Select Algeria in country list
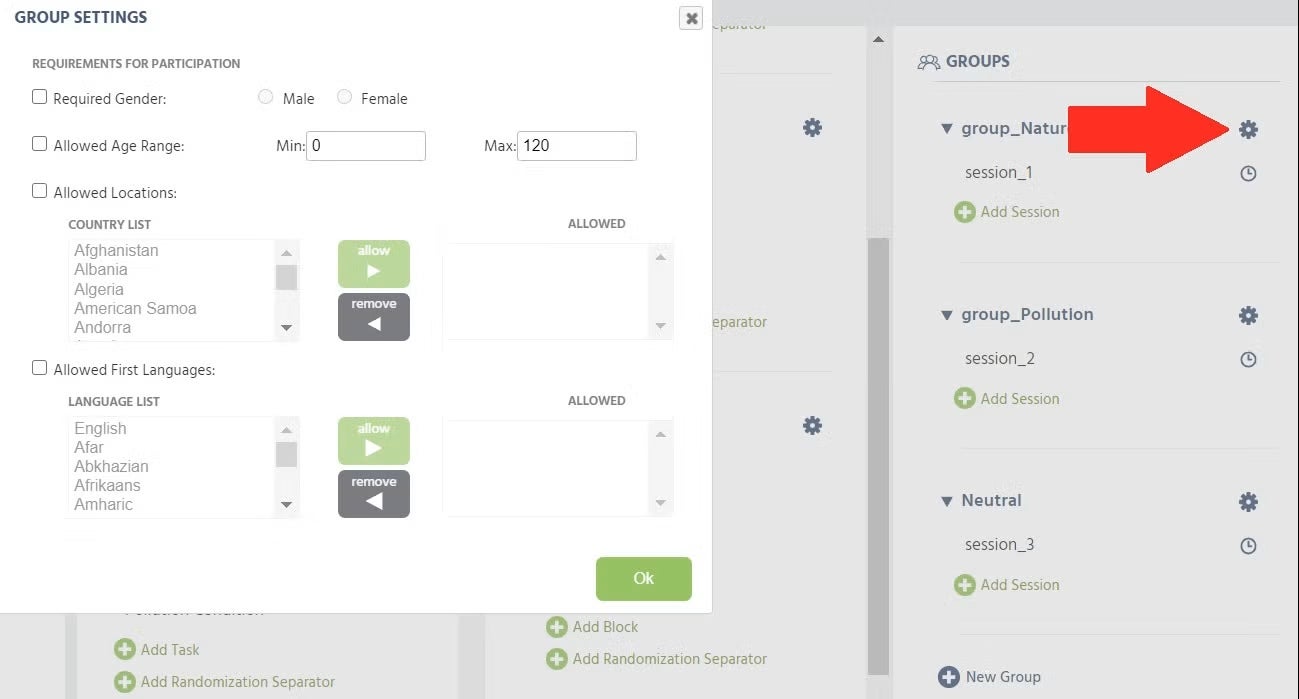The image size is (1299, 699). pyautogui.click(x=99, y=290)
